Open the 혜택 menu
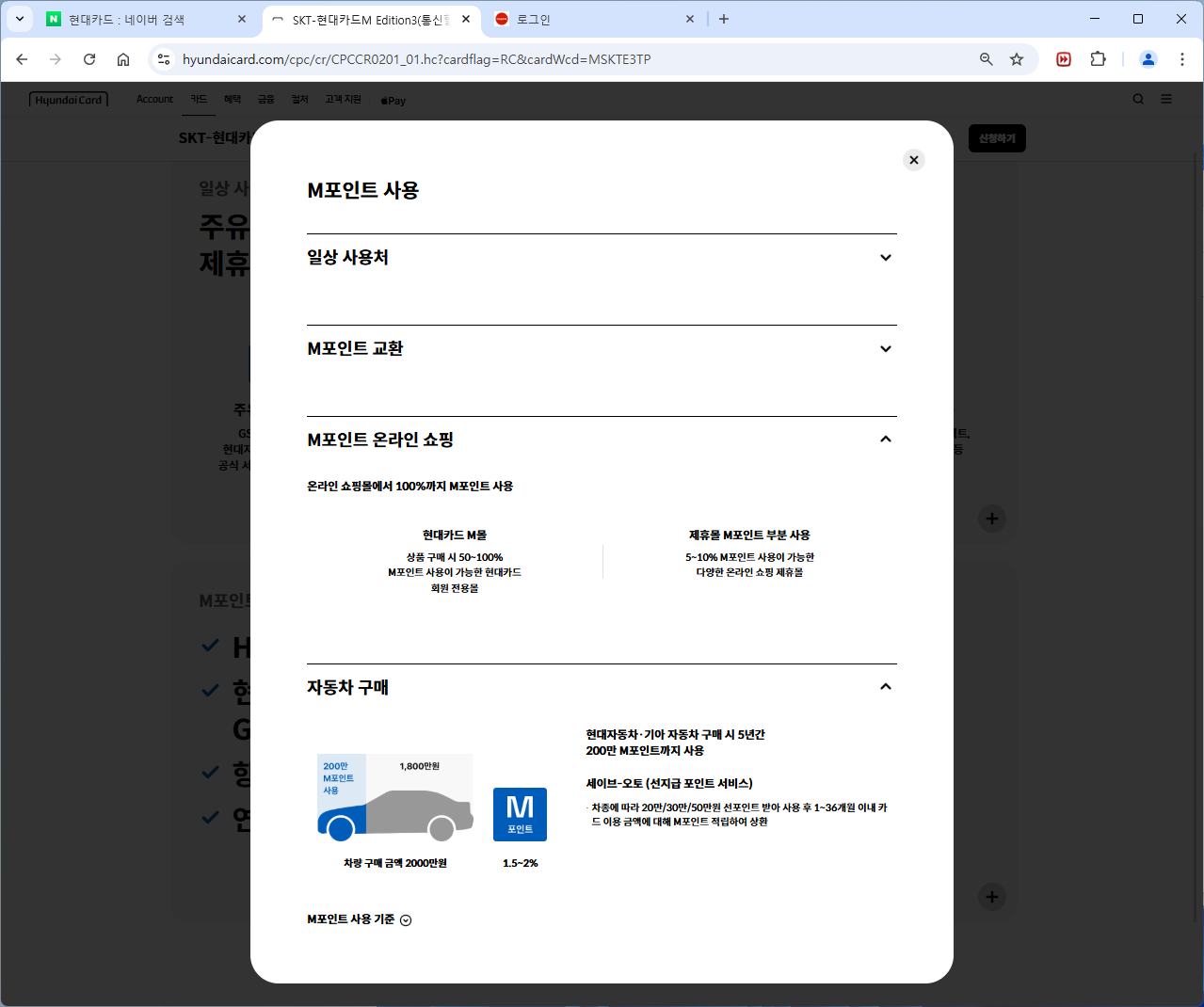The height and width of the screenshot is (1007, 1204). (233, 99)
